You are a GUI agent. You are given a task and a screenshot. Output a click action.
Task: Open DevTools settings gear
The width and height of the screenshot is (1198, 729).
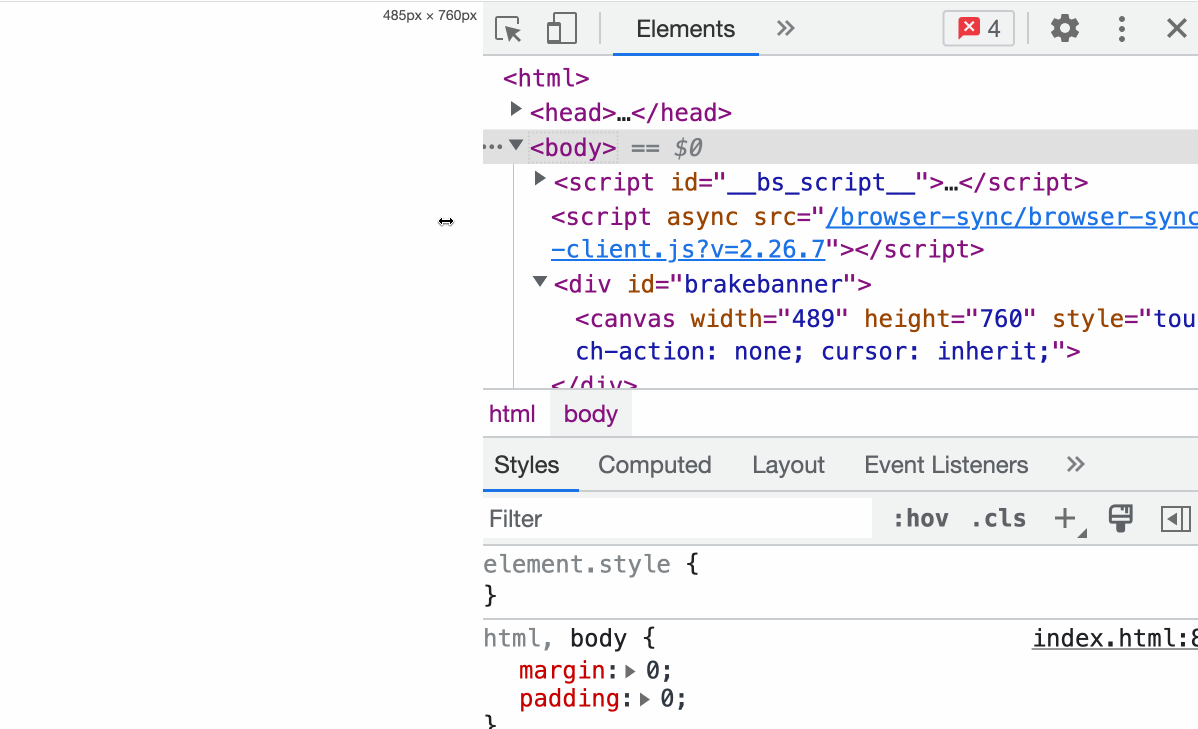[x=1065, y=29]
